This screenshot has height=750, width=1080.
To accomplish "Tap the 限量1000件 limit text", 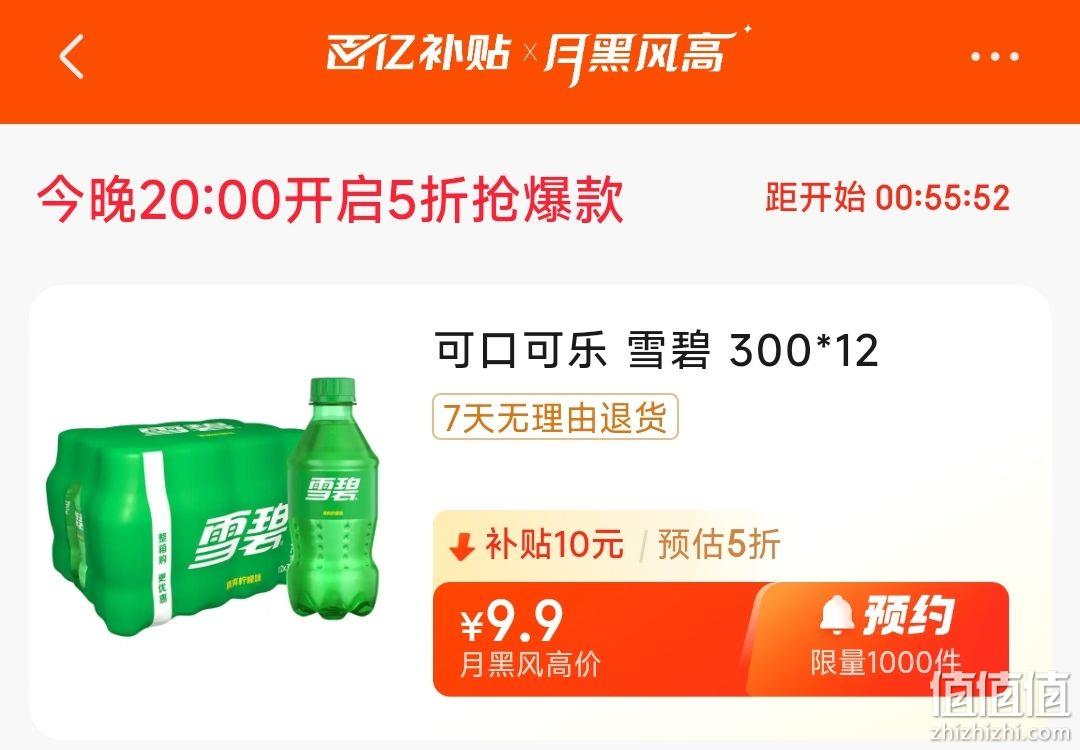I will coord(885,663).
